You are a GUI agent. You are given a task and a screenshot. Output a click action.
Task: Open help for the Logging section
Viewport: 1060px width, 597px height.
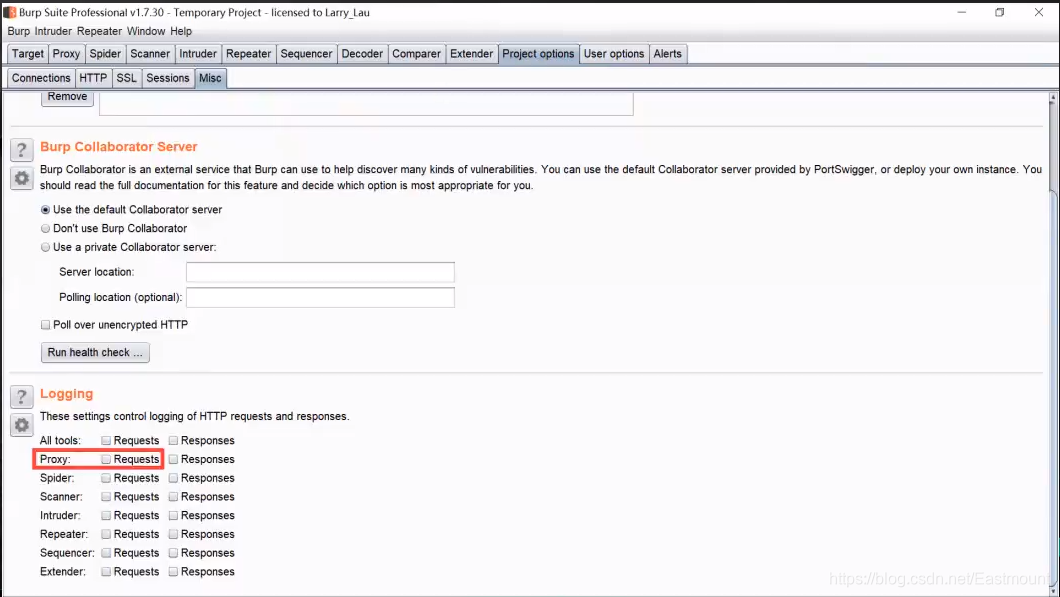pos(22,396)
